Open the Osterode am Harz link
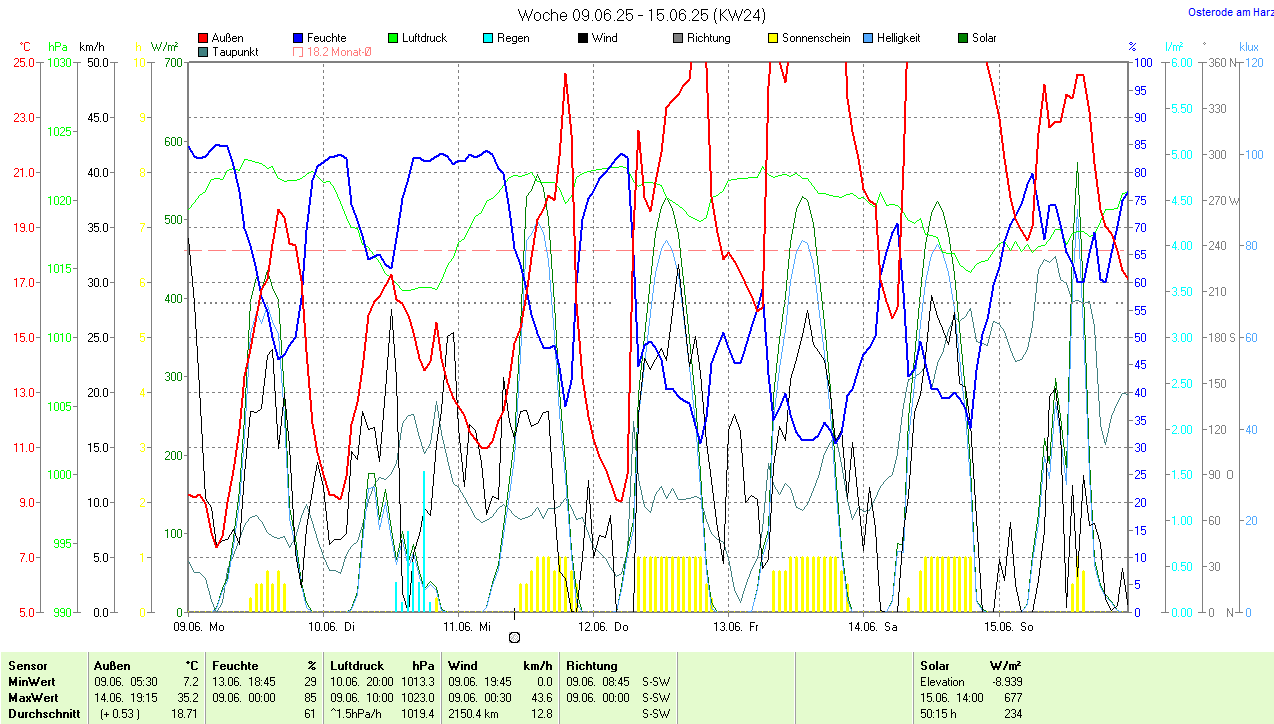 tap(1229, 12)
